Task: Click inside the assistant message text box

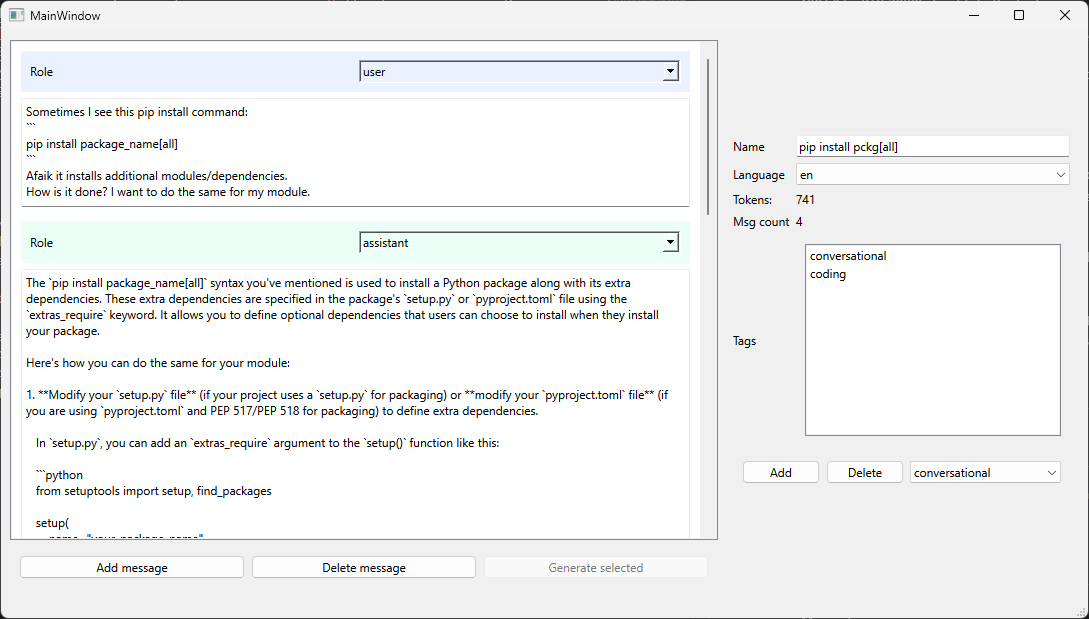Action: 355,404
